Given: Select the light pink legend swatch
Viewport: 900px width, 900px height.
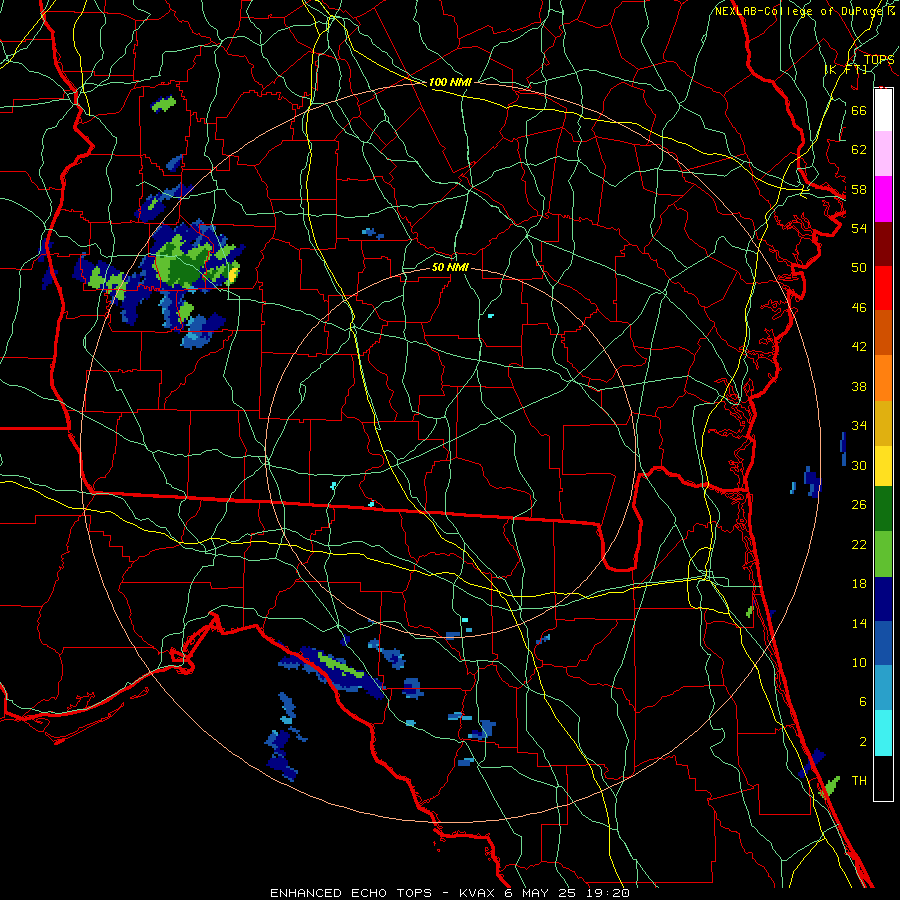Looking at the screenshot, I should pyautogui.click(x=883, y=154).
